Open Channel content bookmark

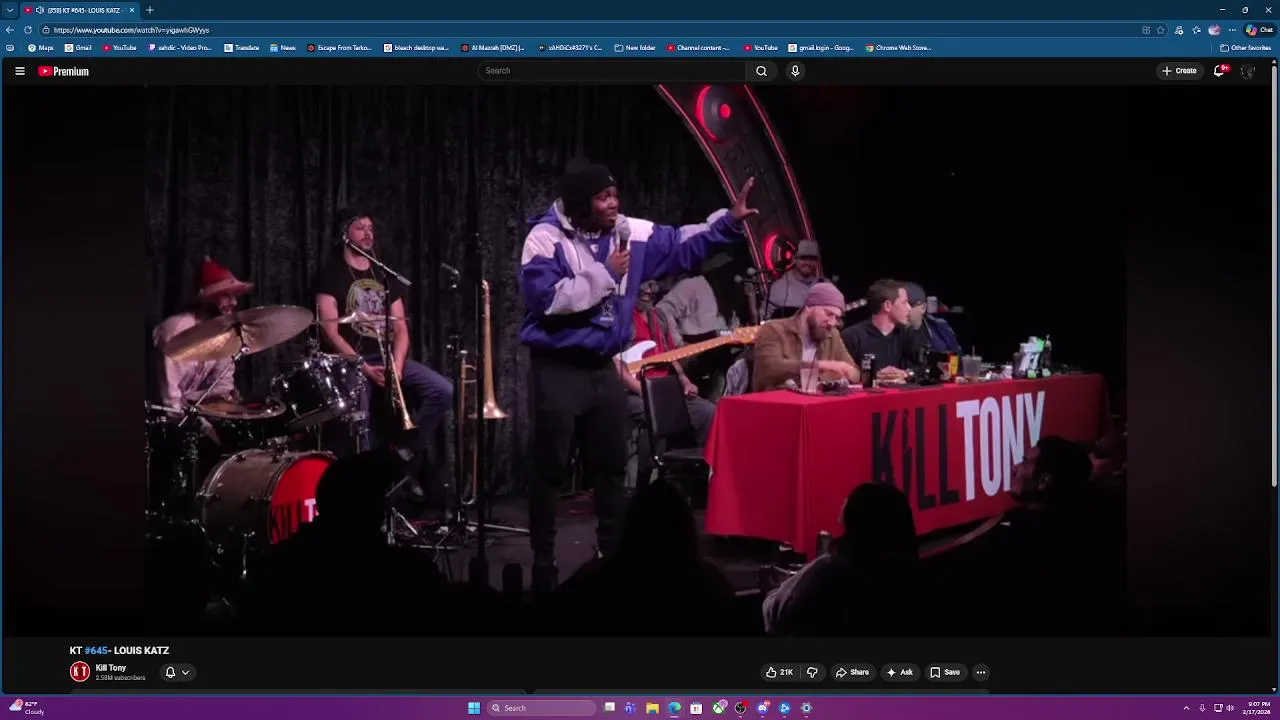point(698,48)
